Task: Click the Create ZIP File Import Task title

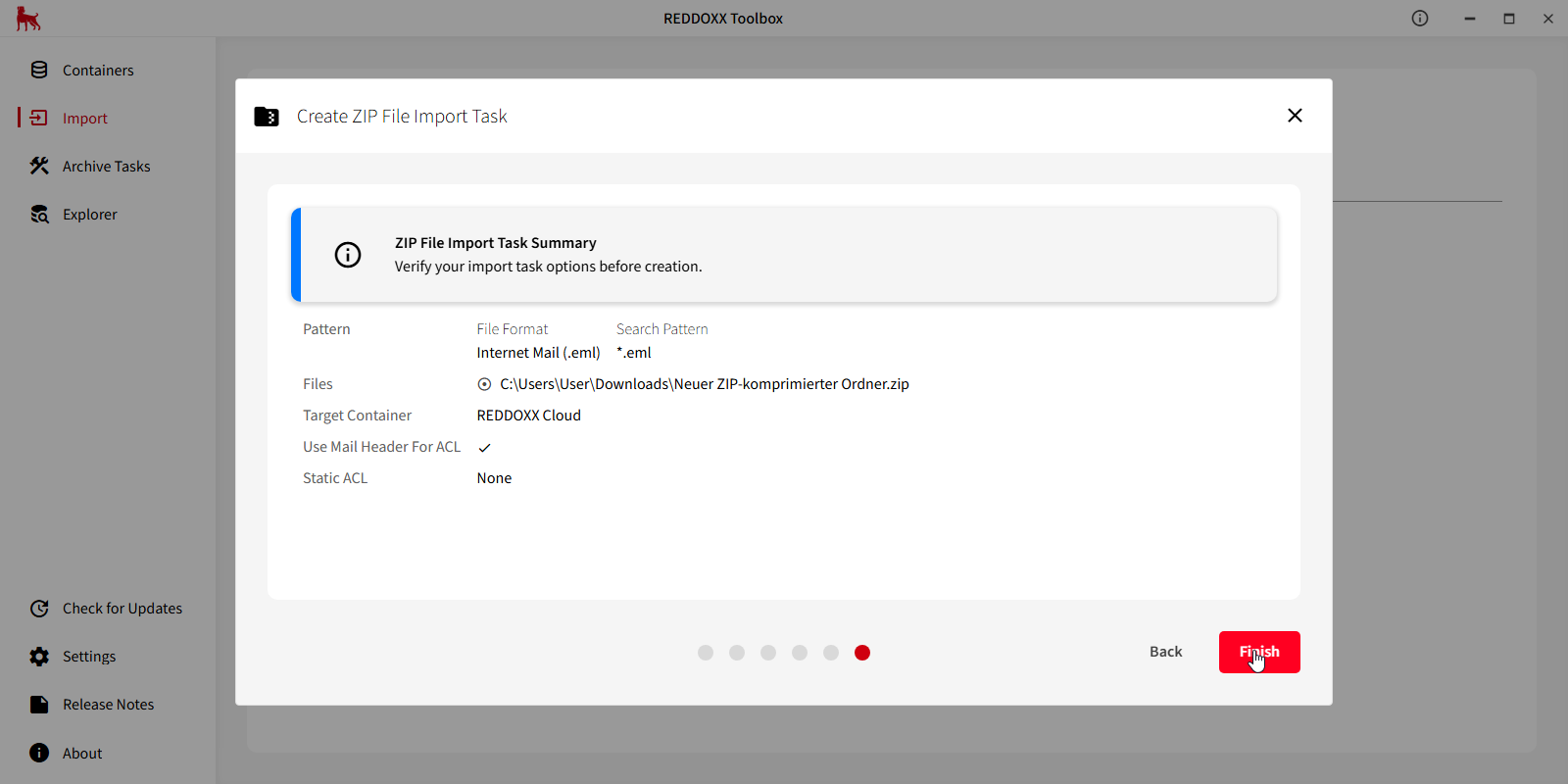Action: [402, 117]
